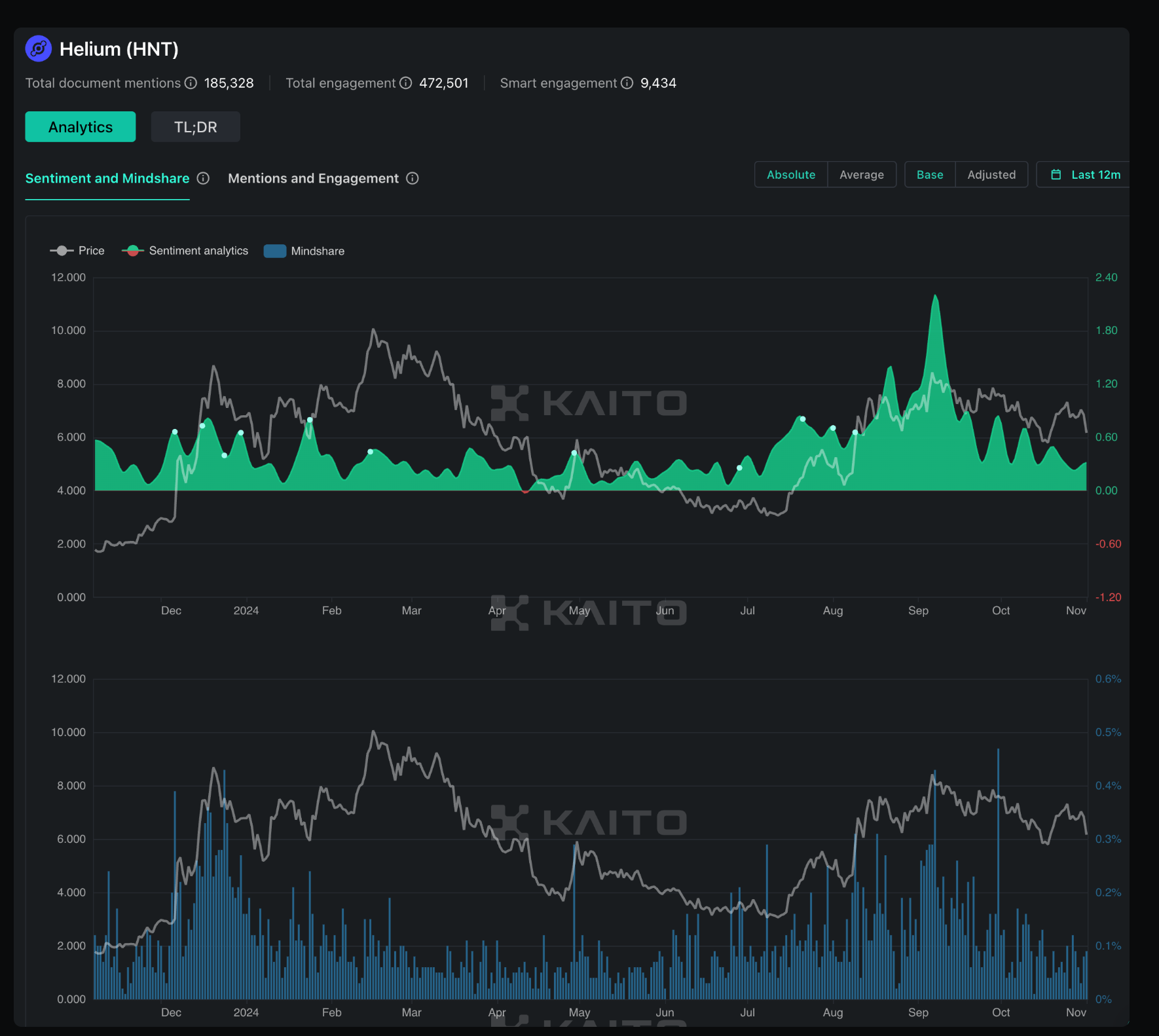Click the info icon beside Total engagement
Viewport: 1159px width, 1036px height.
point(406,83)
